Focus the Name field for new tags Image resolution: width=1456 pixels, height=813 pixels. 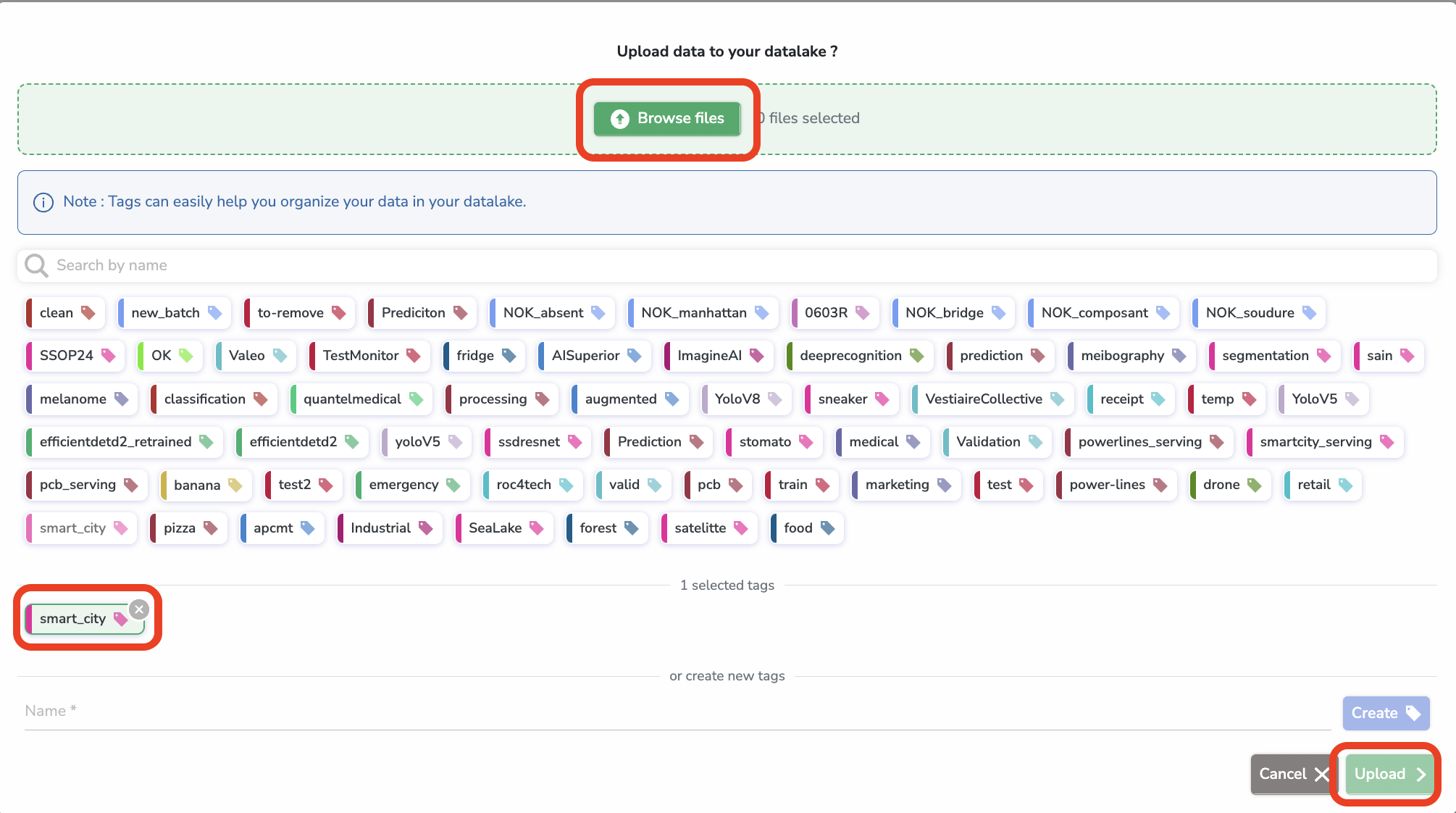(362, 711)
